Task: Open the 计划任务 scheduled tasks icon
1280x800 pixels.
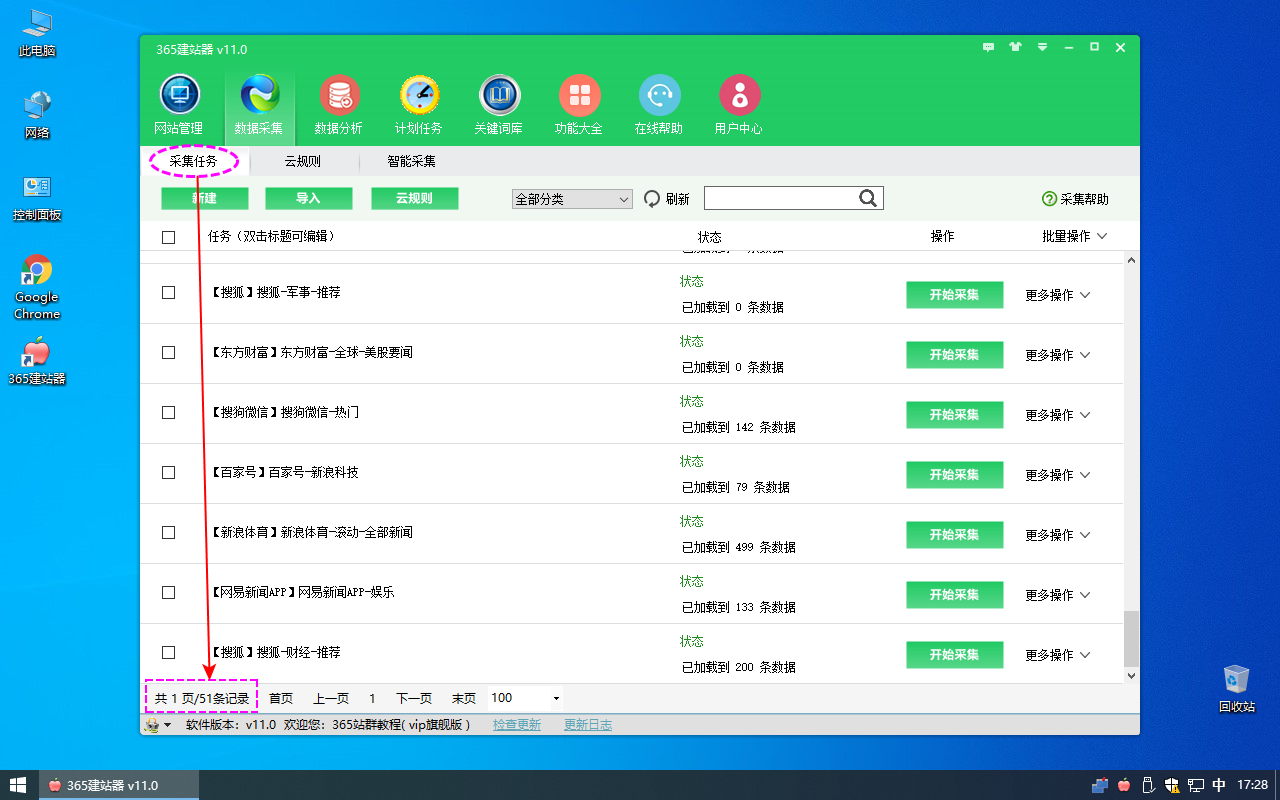Action: point(419,96)
